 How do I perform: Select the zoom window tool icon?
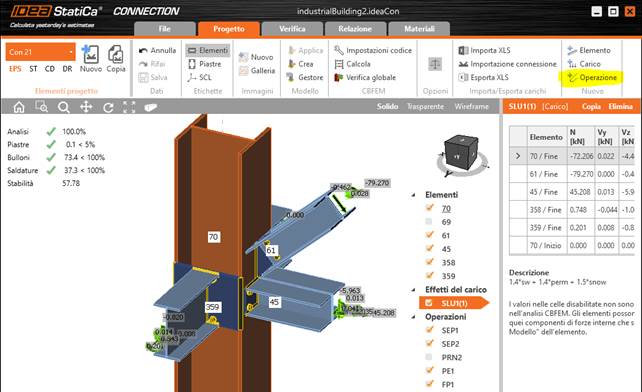[41, 107]
